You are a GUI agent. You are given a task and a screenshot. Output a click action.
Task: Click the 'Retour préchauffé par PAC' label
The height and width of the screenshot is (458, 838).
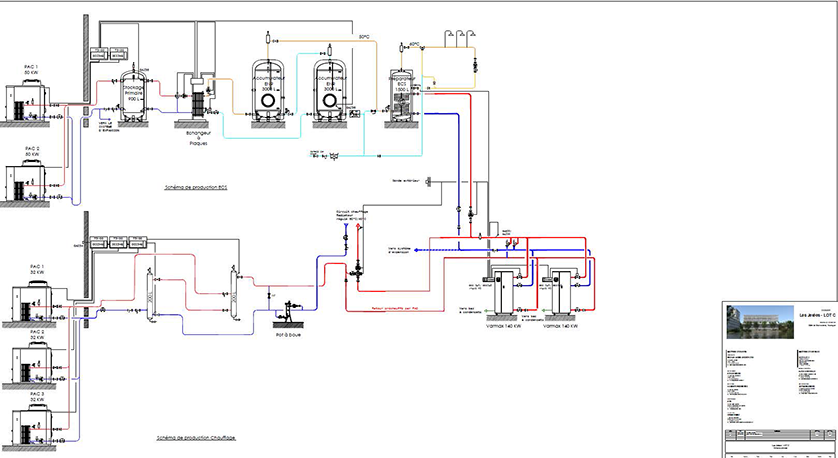point(394,309)
